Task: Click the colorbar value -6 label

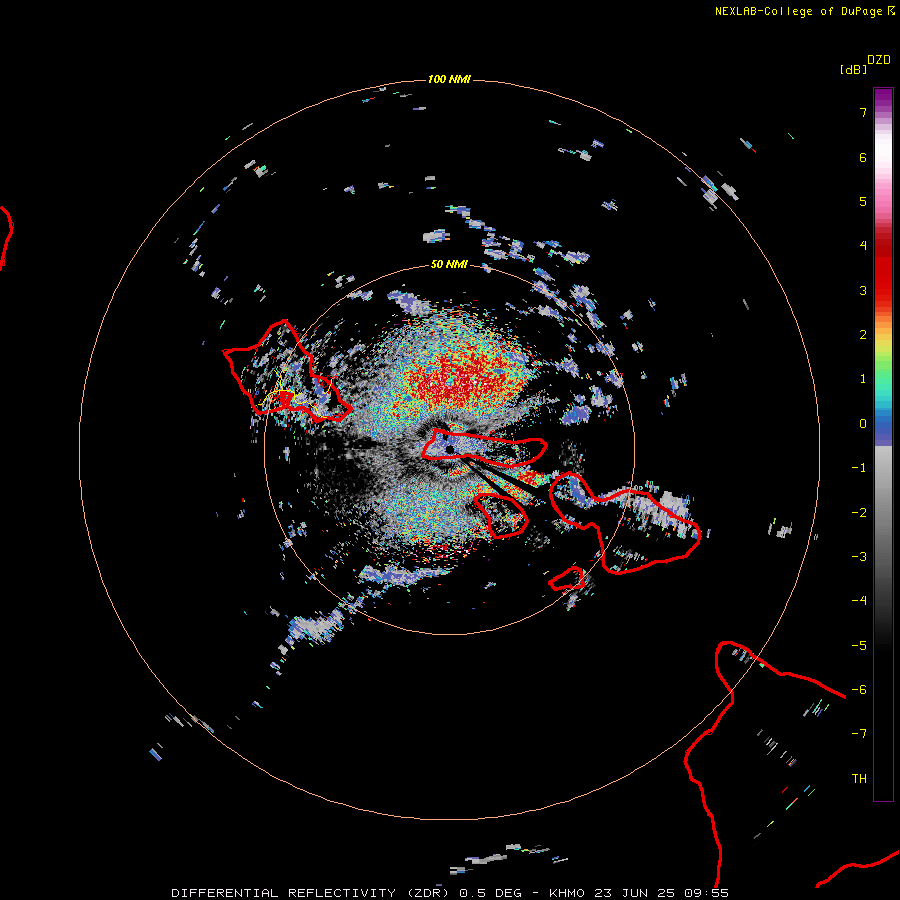Action: (859, 690)
